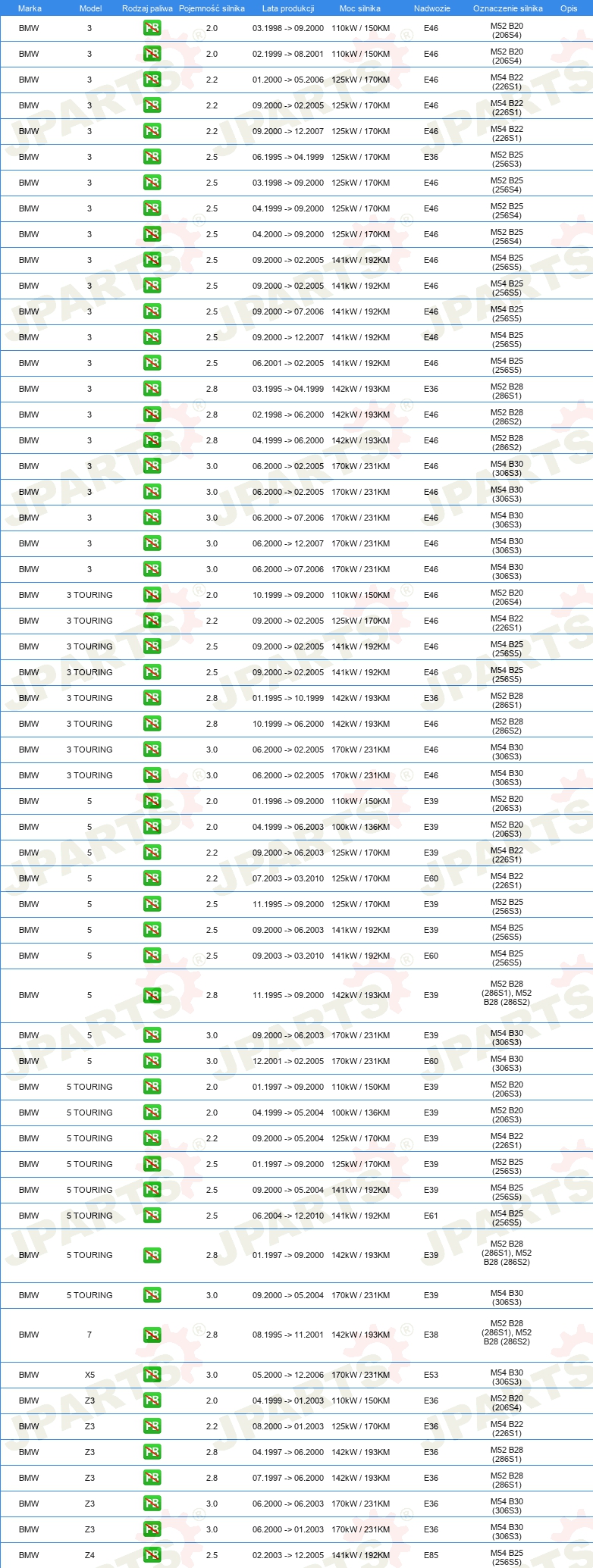
Task: Click the fuel icon in the 01.2000 -> 05.2006 row
Action: (x=152, y=80)
